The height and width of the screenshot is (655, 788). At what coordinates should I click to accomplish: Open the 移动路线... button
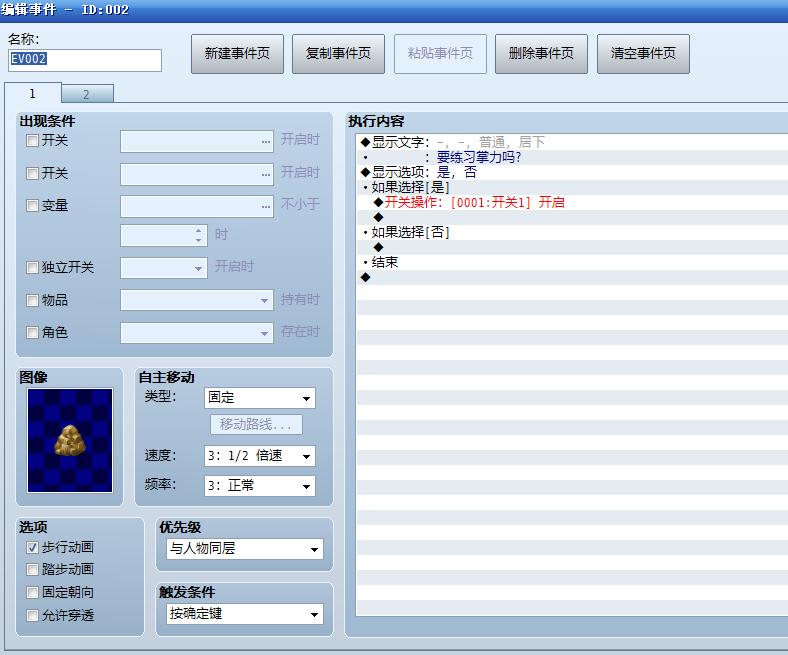click(256, 424)
